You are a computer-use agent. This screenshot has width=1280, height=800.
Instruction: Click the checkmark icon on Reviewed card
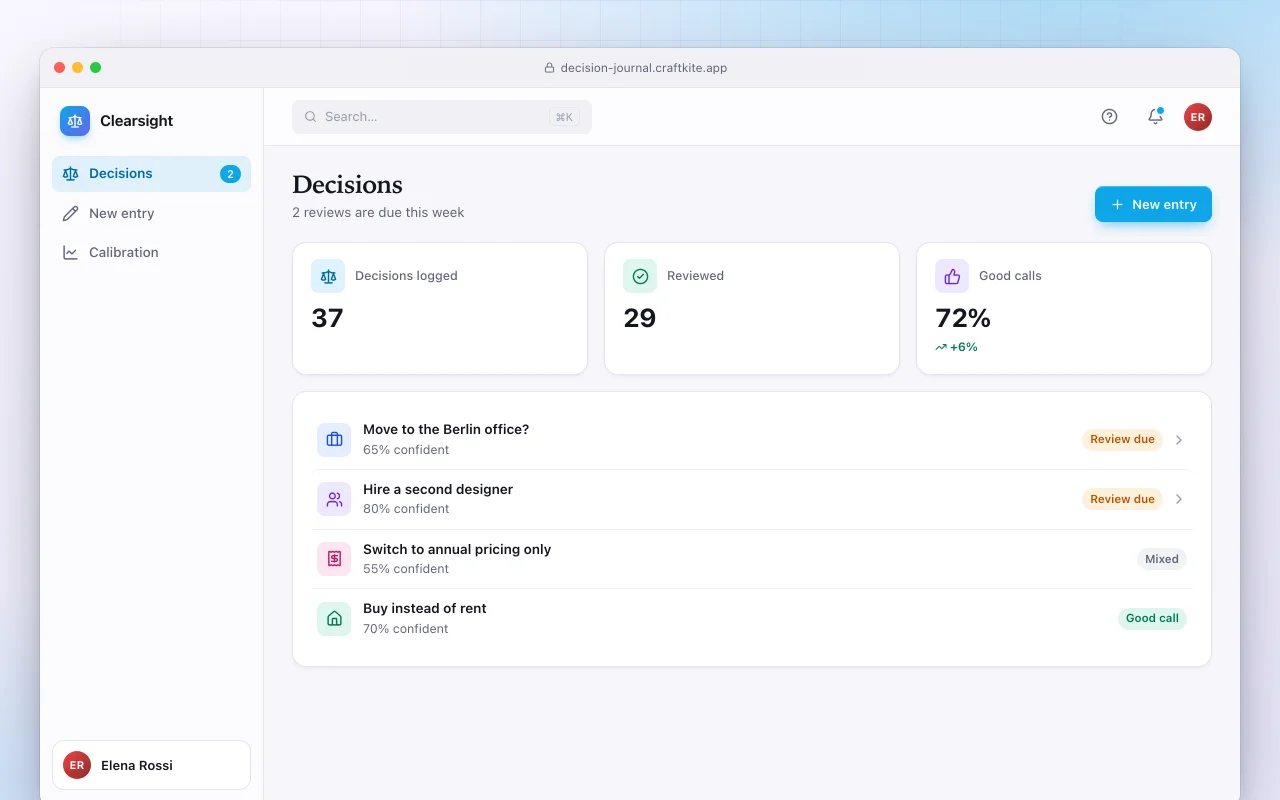click(640, 276)
